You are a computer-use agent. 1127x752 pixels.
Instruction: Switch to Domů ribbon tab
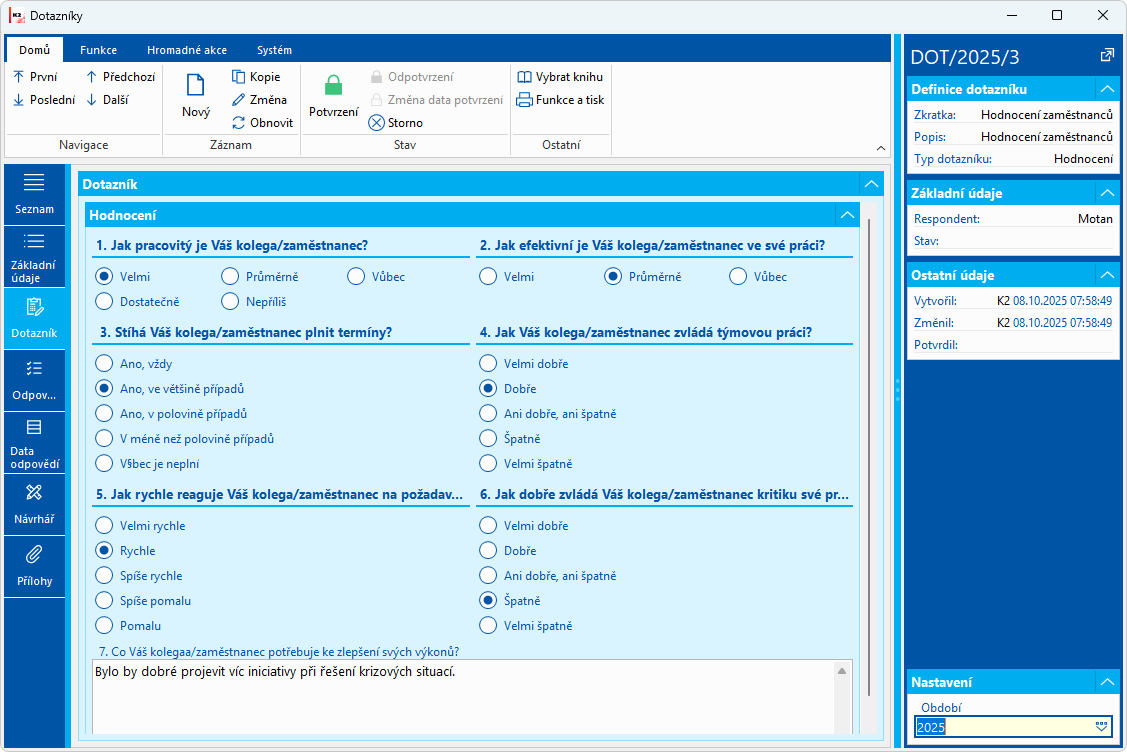coord(34,50)
